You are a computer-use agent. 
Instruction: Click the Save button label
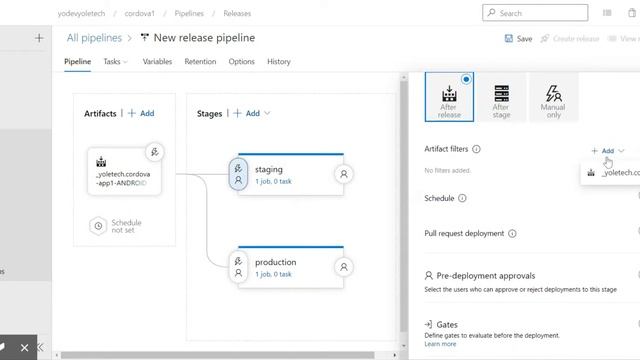tap(524, 39)
